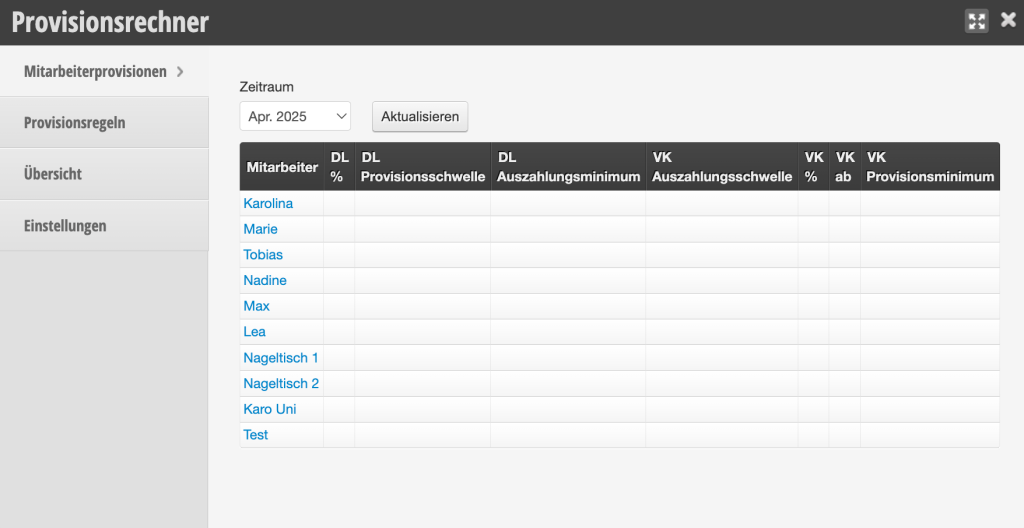Screen dimensions: 1024x528
Task: Click the Karo Uni link
Action: click(x=269, y=409)
